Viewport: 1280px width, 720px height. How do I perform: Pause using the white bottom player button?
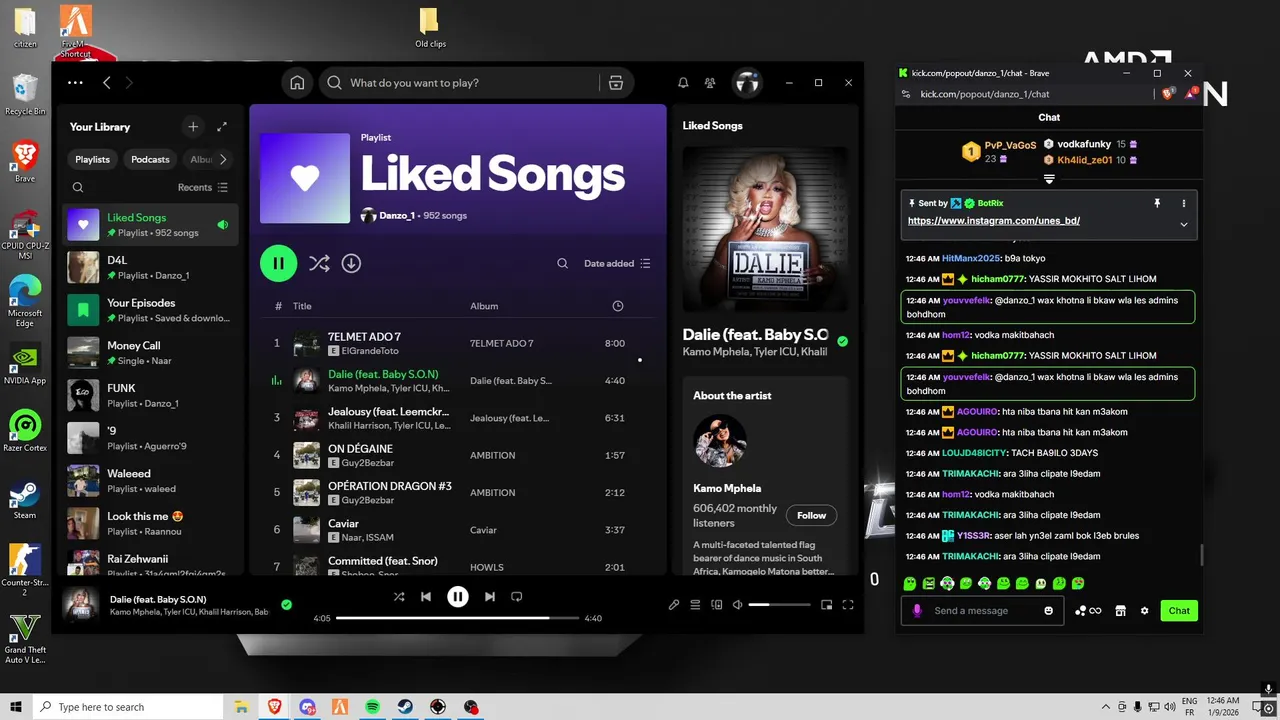point(458,597)
